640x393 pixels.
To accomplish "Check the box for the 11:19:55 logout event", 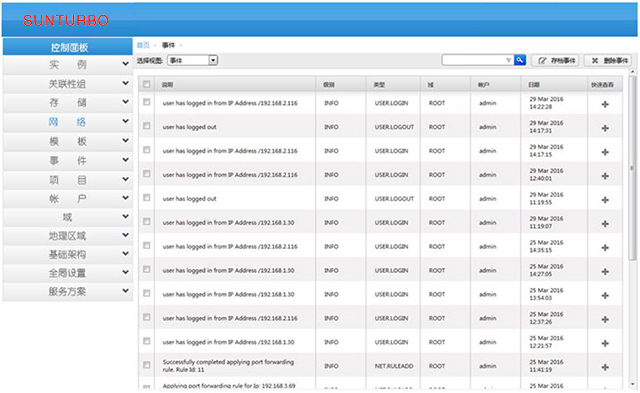I will tap(147, 198).
